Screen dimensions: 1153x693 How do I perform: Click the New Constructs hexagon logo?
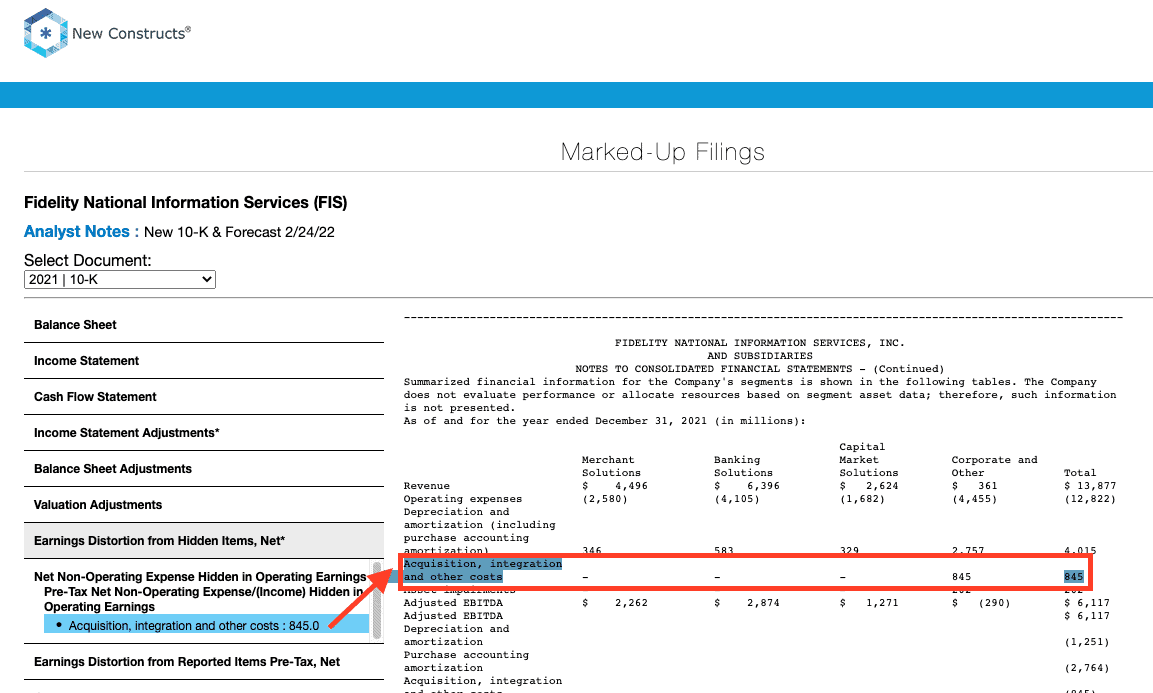46,33
